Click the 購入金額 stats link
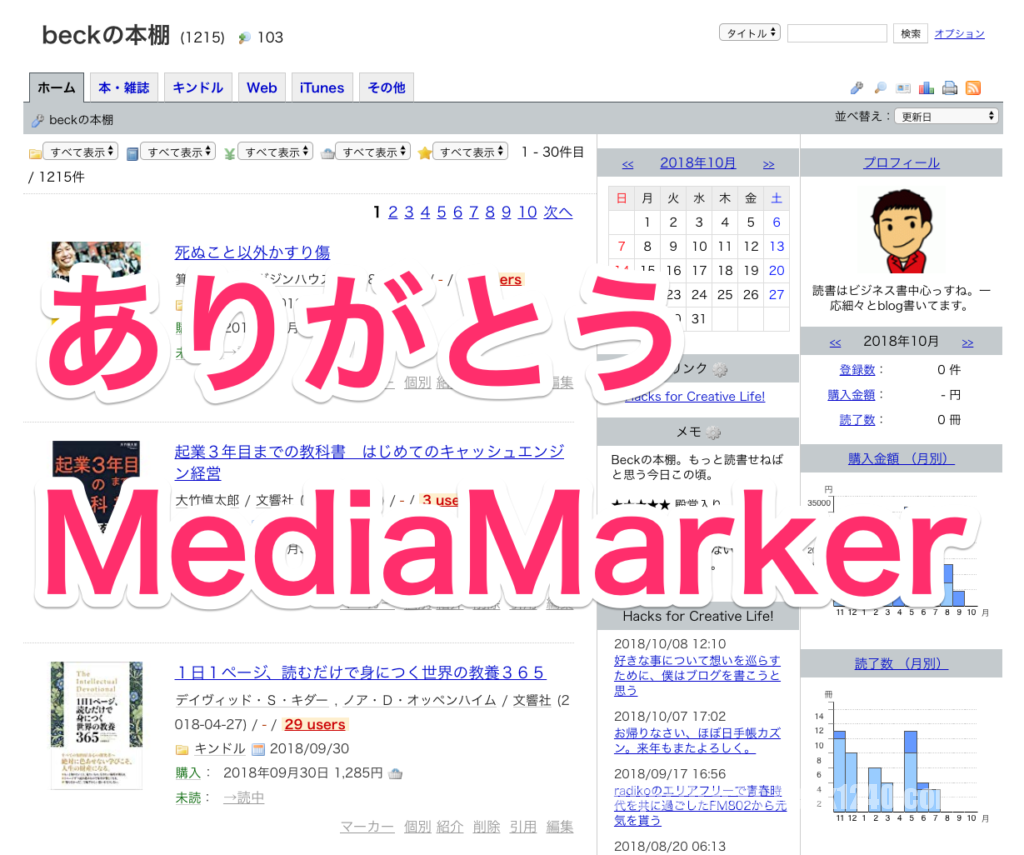Screen dimensions: 1024x855 click(851, 395)
